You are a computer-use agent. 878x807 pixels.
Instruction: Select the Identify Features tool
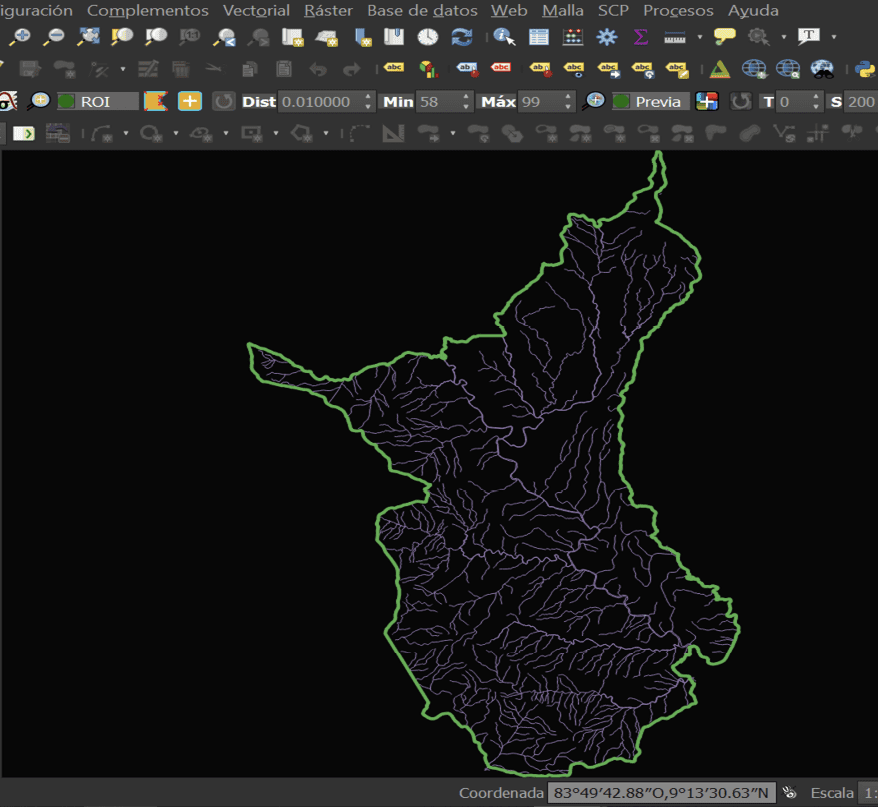click(x=505, y=37)
